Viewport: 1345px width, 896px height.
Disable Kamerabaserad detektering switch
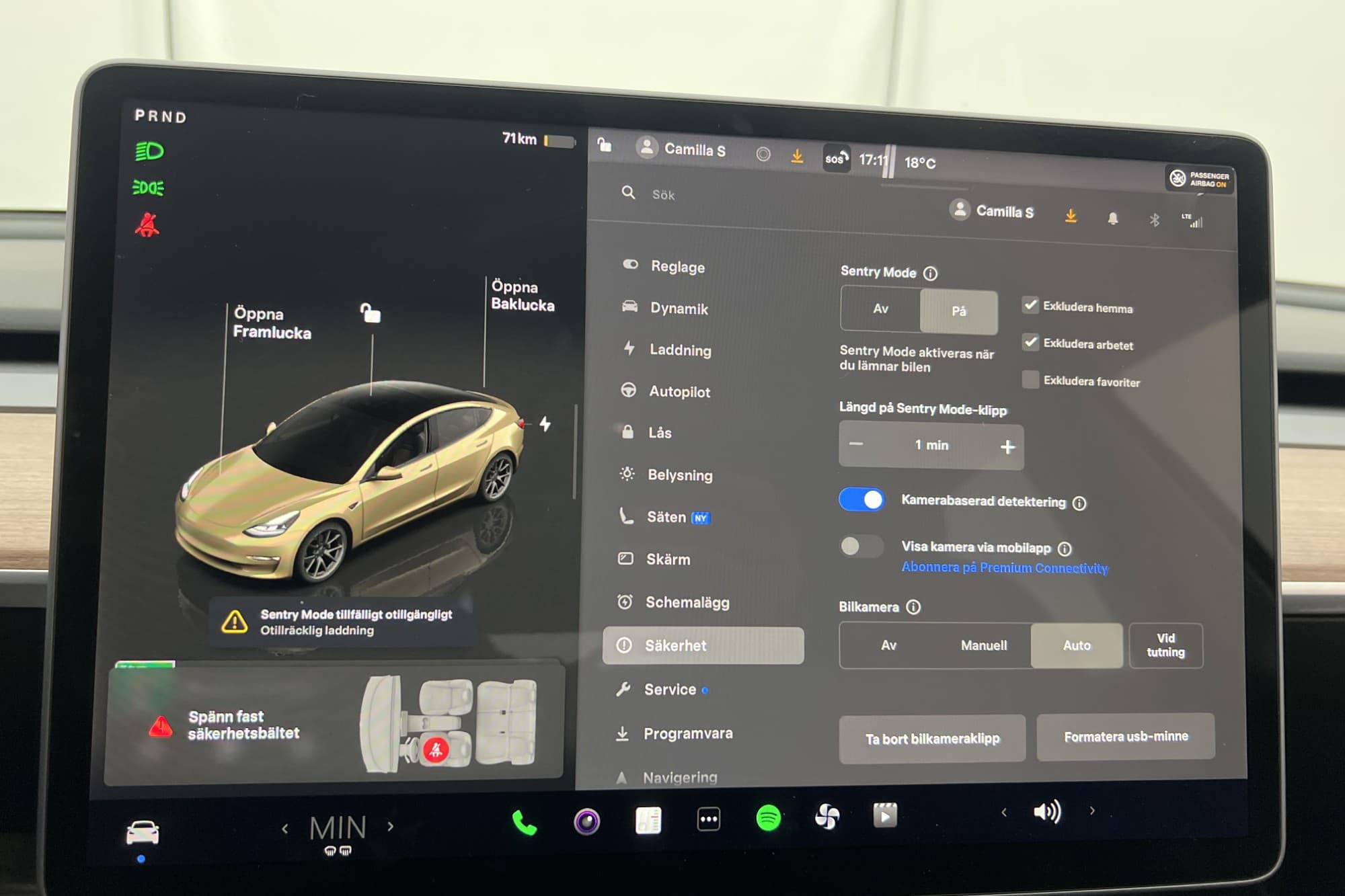point(862,499)
